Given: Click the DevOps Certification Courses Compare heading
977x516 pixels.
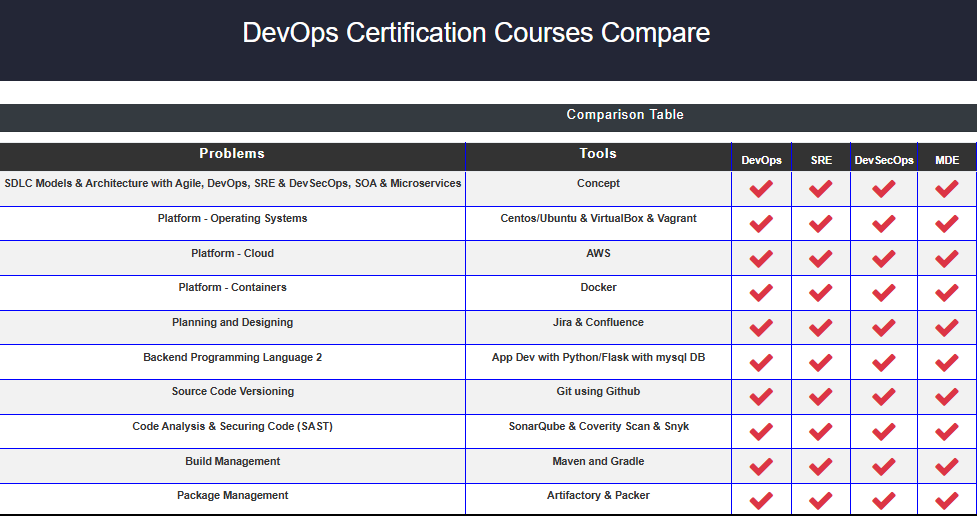Looking at the screenshot, I should [x=476, y=33].
